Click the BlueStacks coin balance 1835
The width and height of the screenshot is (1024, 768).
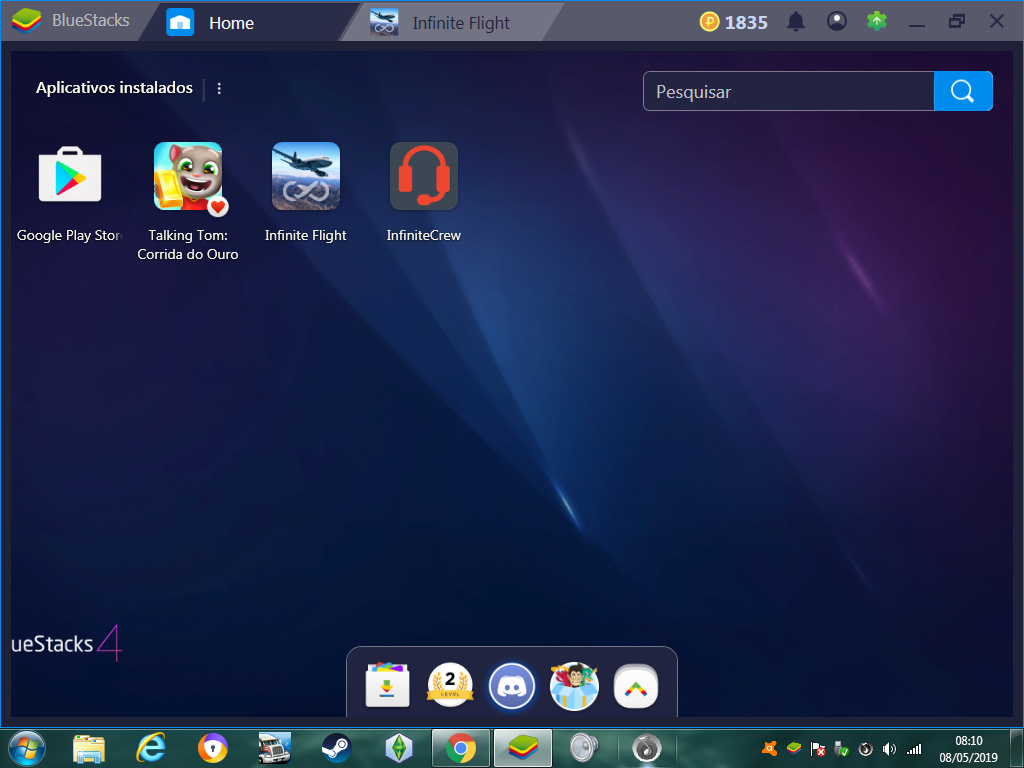coord(733,22)
